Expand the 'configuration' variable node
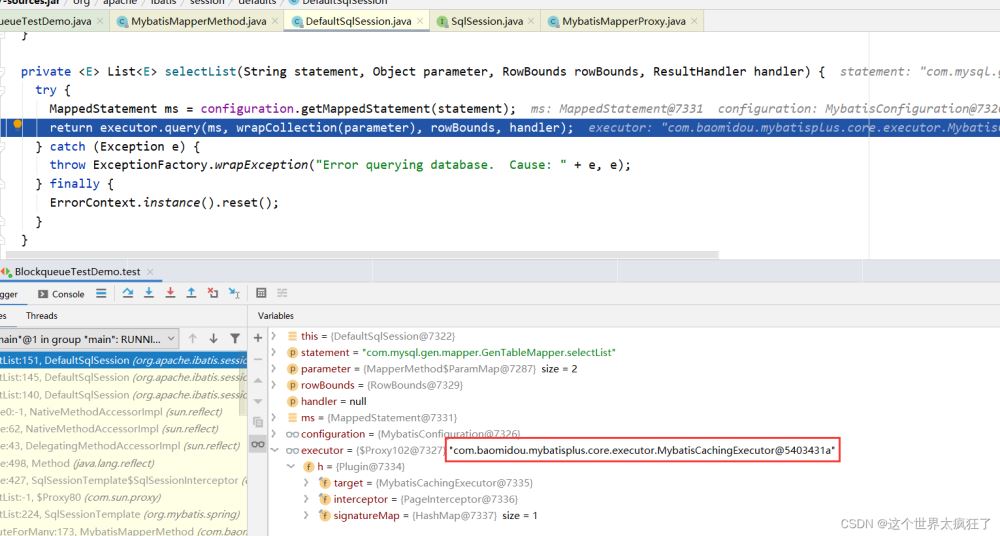The width and height of the screenshot is (1000, 536). click(x=274, y=434)
